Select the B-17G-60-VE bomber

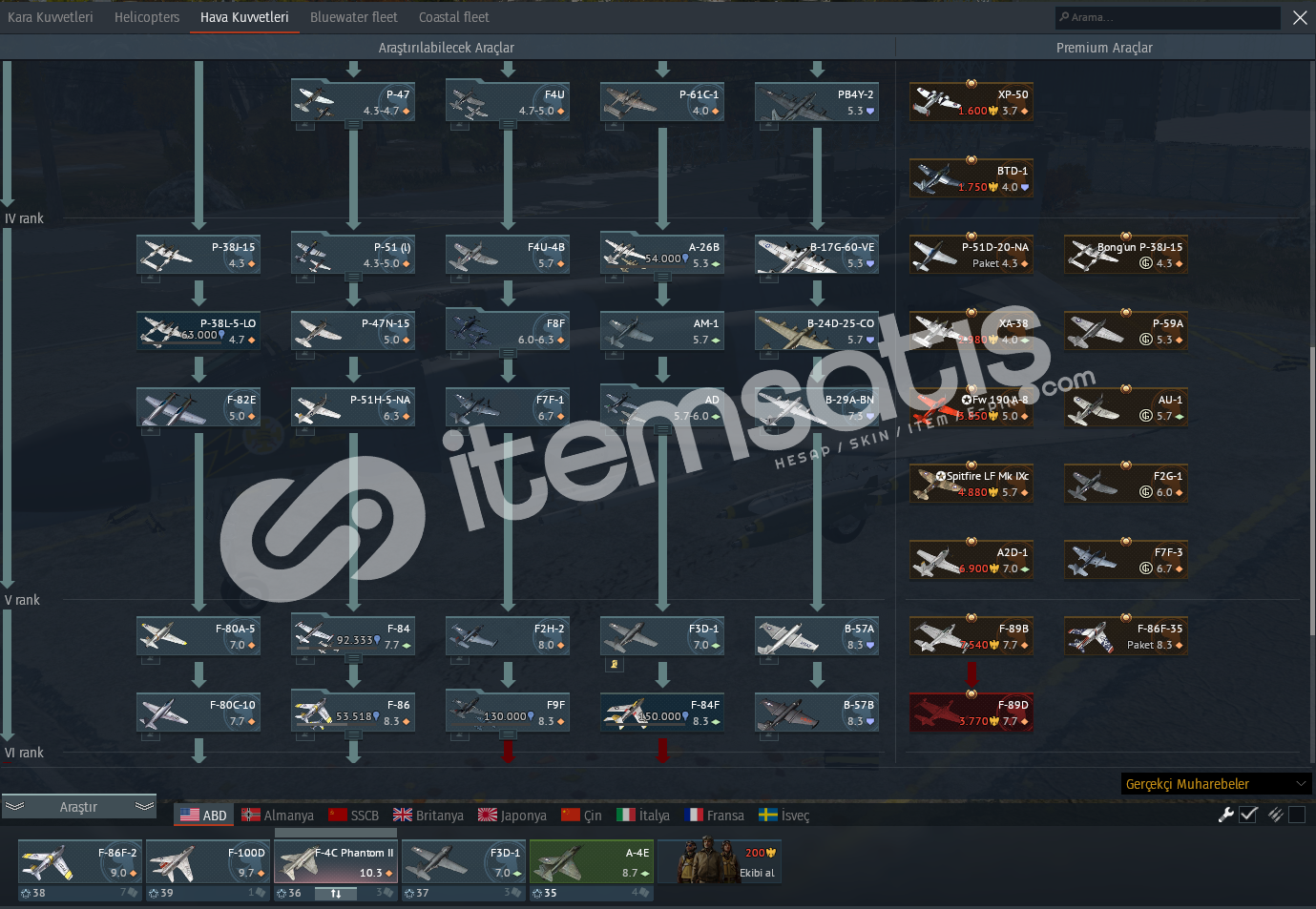point(817,255)
